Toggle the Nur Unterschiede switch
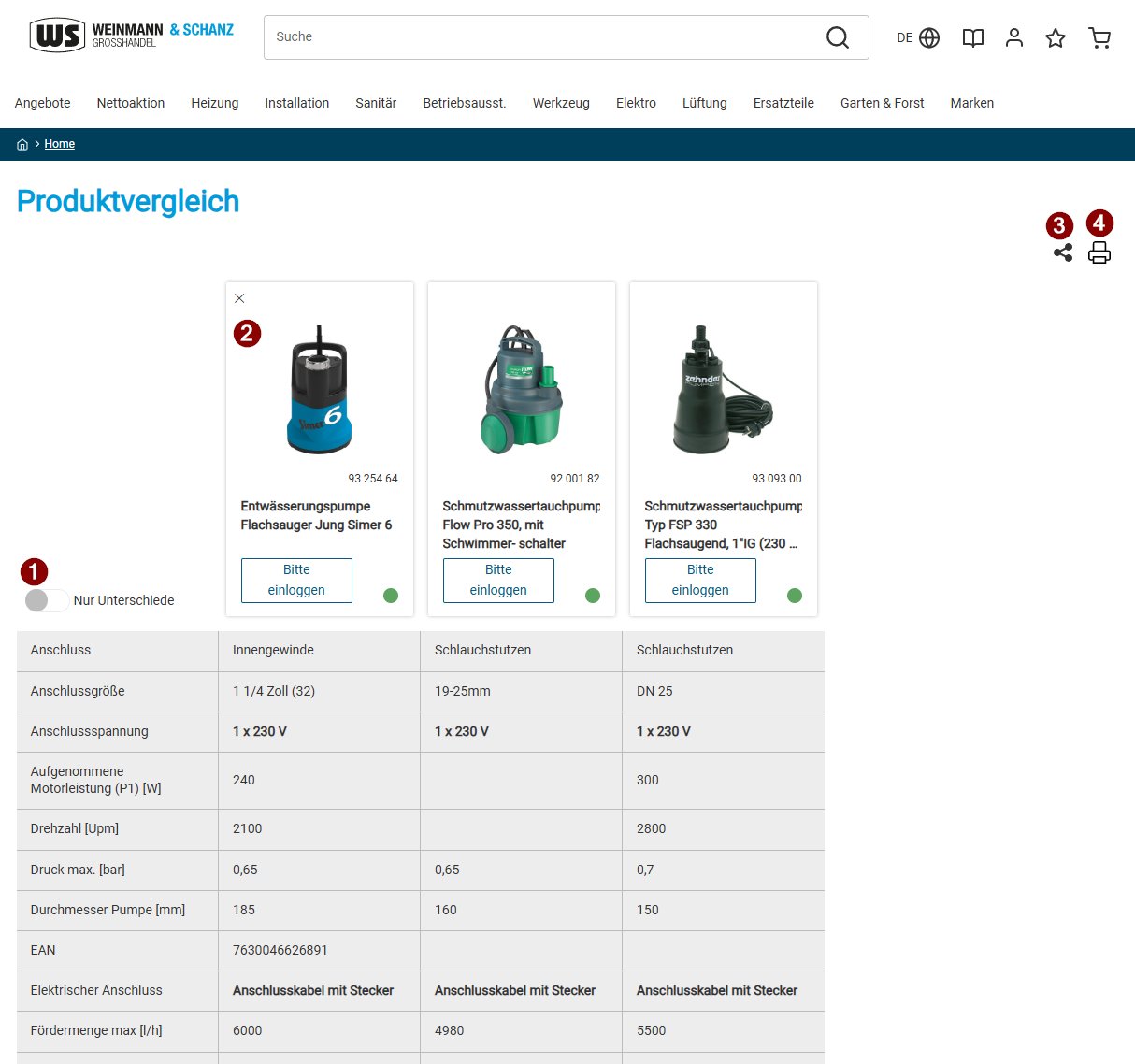Image resolution: width=1135 pixels, height=1064 pixels. (x=47, y=600)
